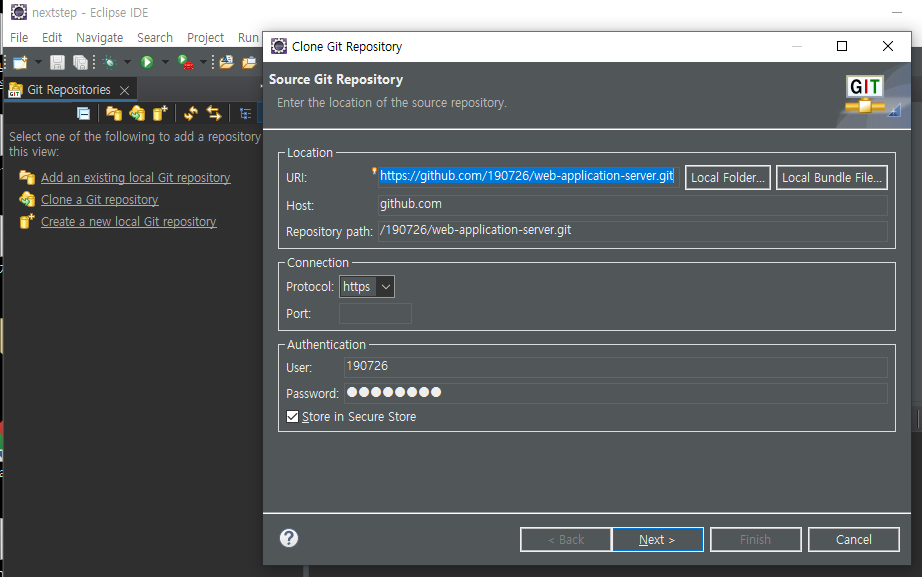This screenshot has height=577, width=922.
Task: Uncheck Store in Secure Store checkbox
Action: 293,417
